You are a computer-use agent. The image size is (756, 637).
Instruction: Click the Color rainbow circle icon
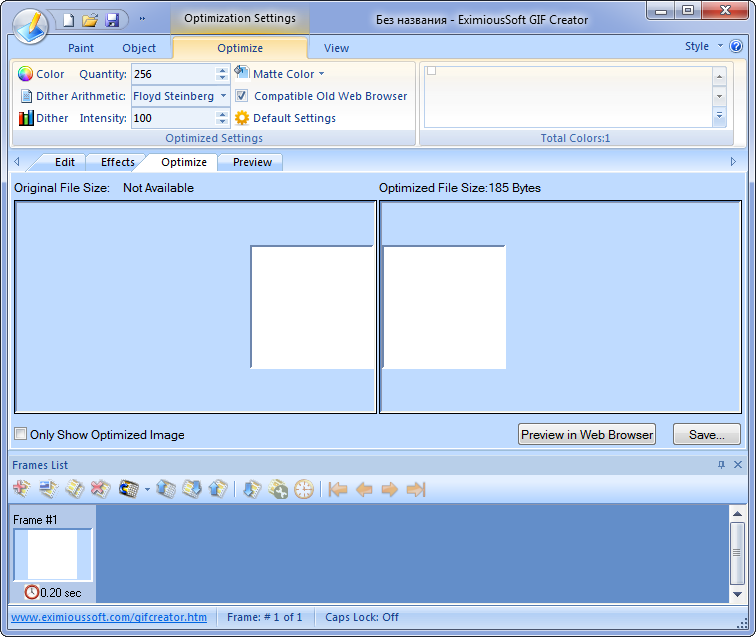coord(25,74)
